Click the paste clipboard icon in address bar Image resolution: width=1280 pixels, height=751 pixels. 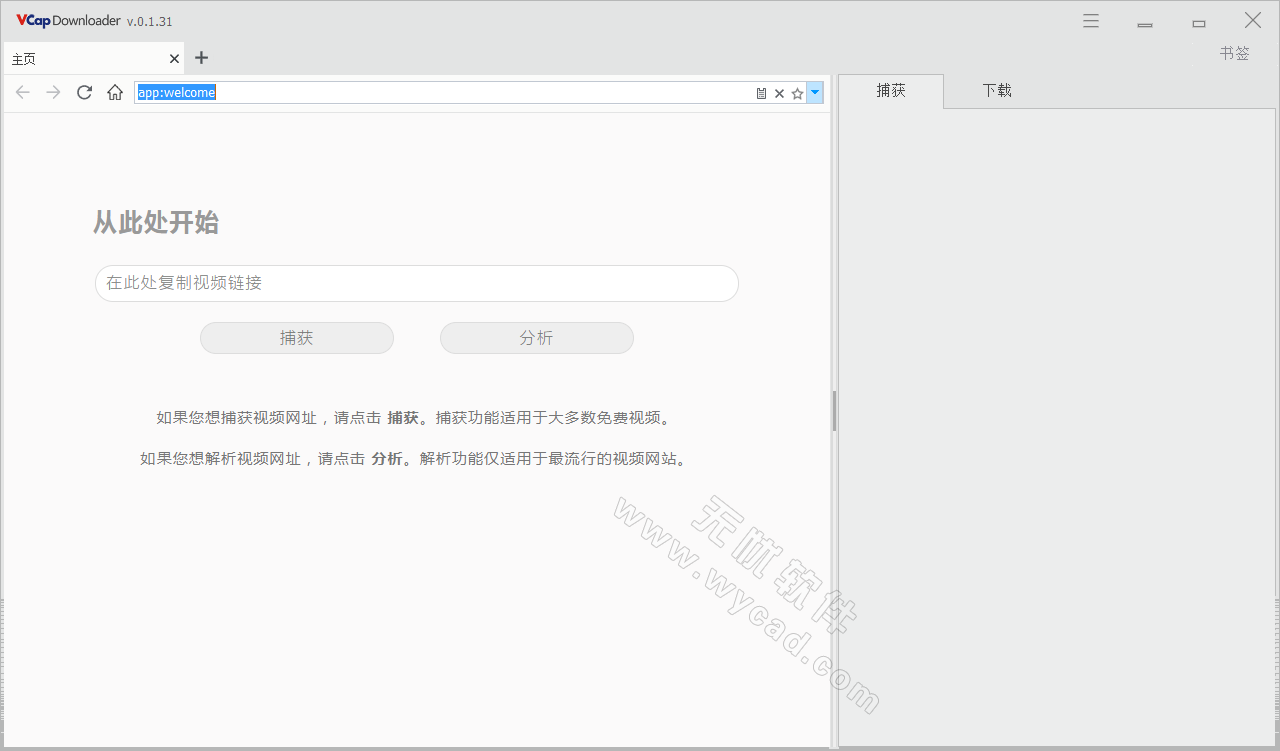(761, 93)
